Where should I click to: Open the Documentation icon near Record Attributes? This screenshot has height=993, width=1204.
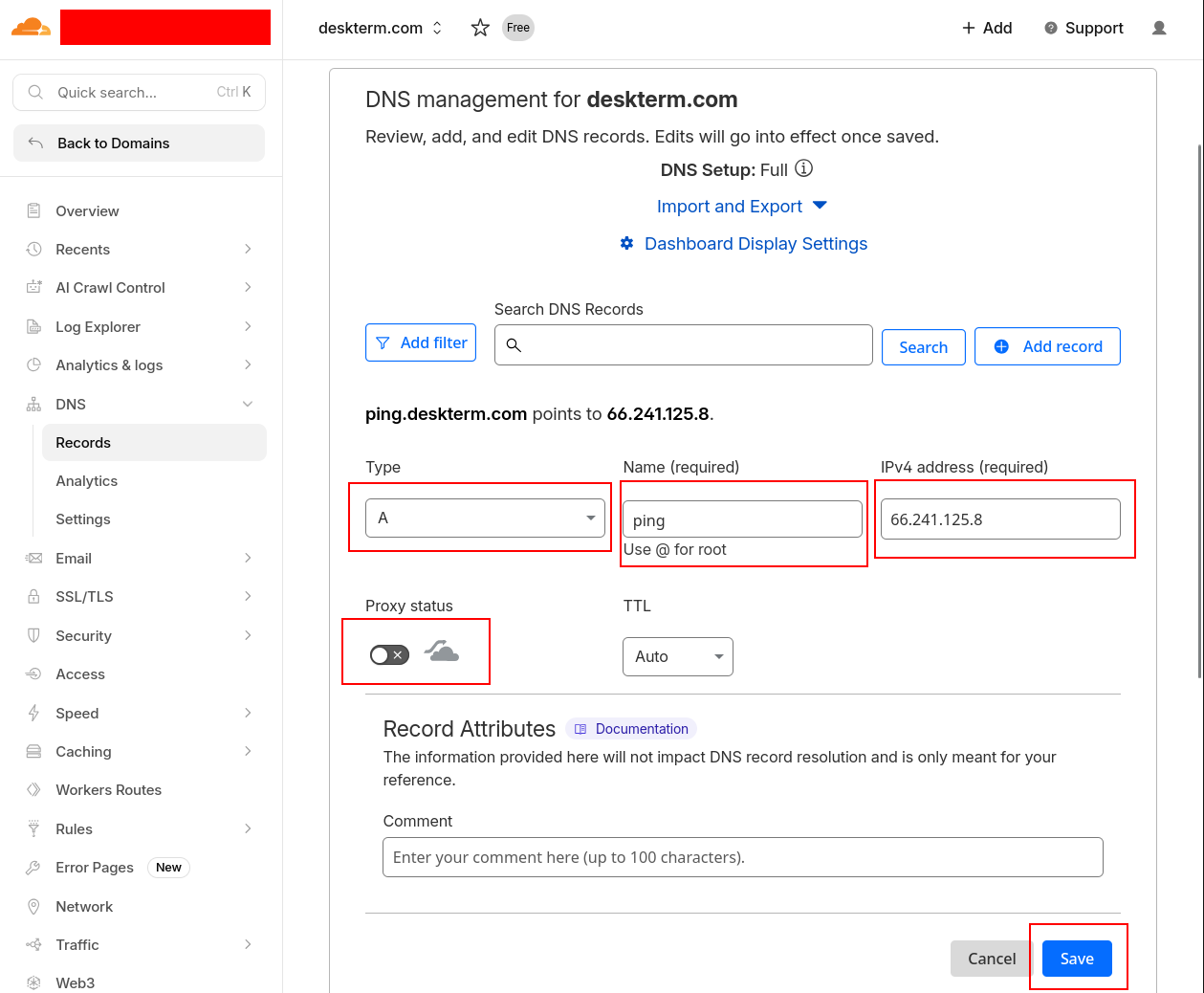click(582, 728)
